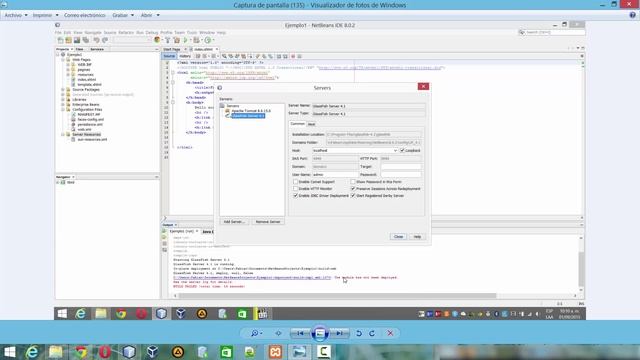Toggle Preserve Sessions Across Redeployment checkbox
Image resolution: width=640 pixels, height=360 pixels.
click(353, 189)
